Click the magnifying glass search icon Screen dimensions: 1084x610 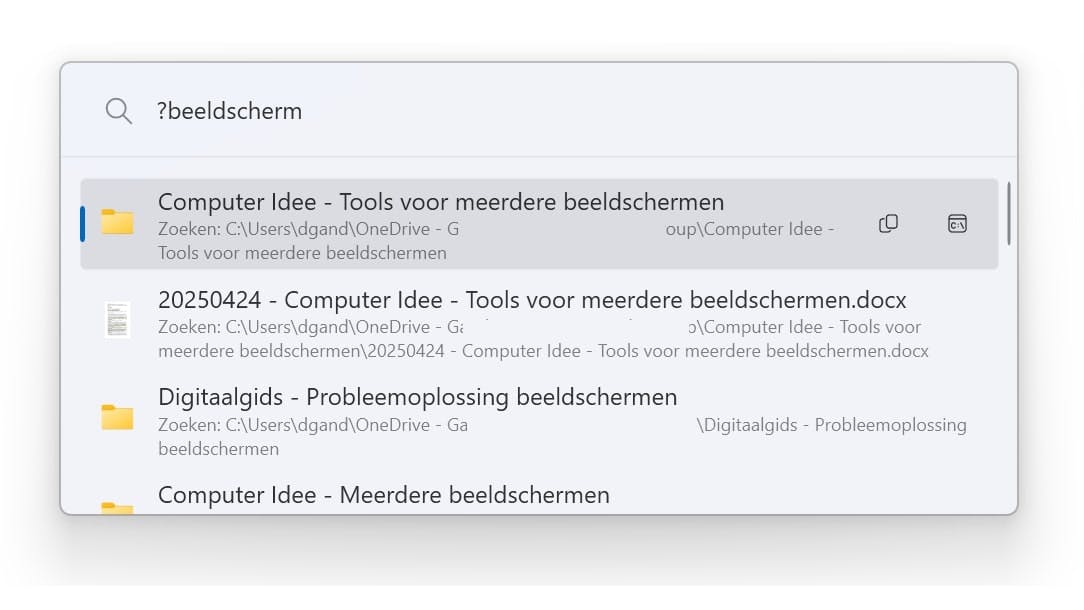pyautogui.click(x=118, y=110)
